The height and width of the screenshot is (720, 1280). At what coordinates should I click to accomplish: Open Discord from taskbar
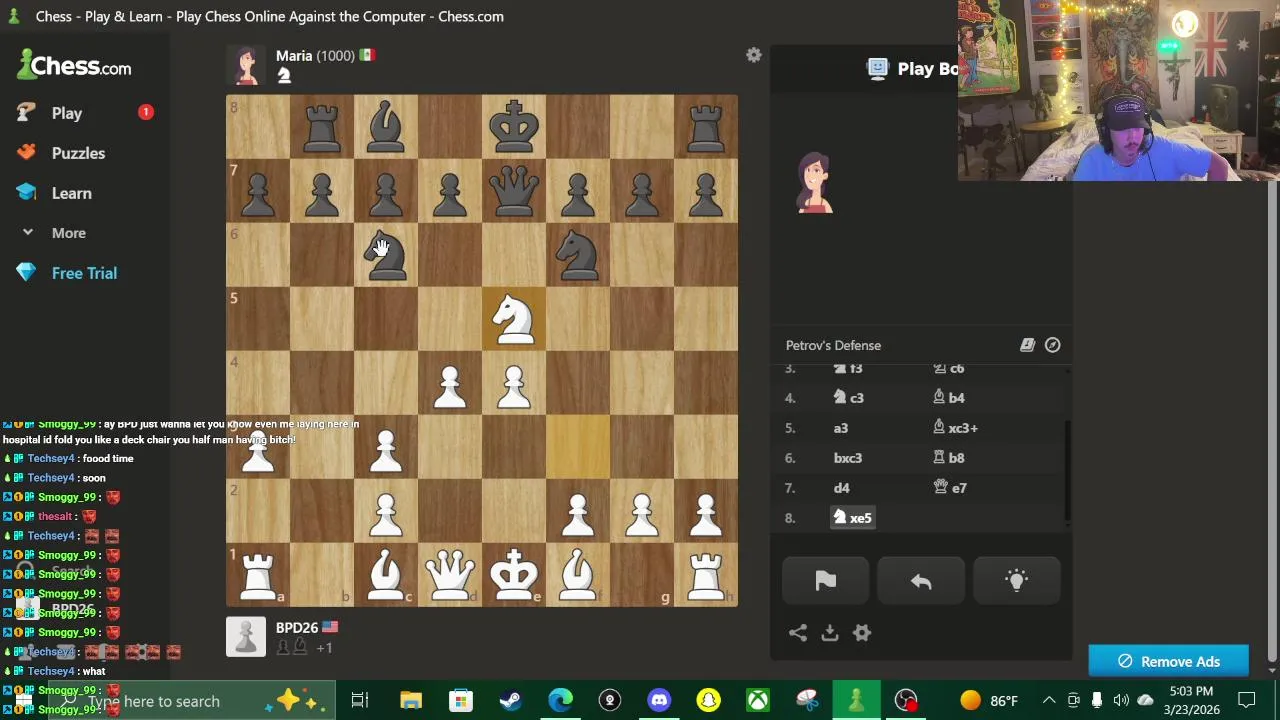[659, 700]
